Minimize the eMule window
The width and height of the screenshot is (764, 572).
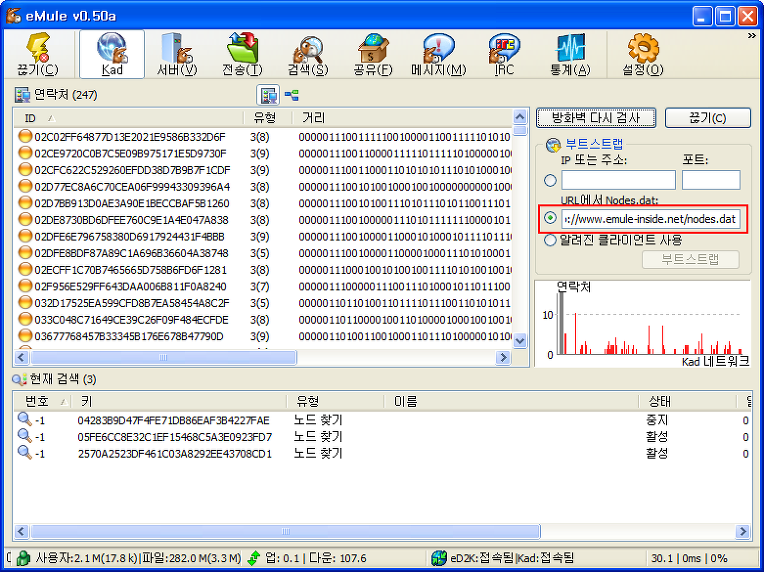[702, 17]
